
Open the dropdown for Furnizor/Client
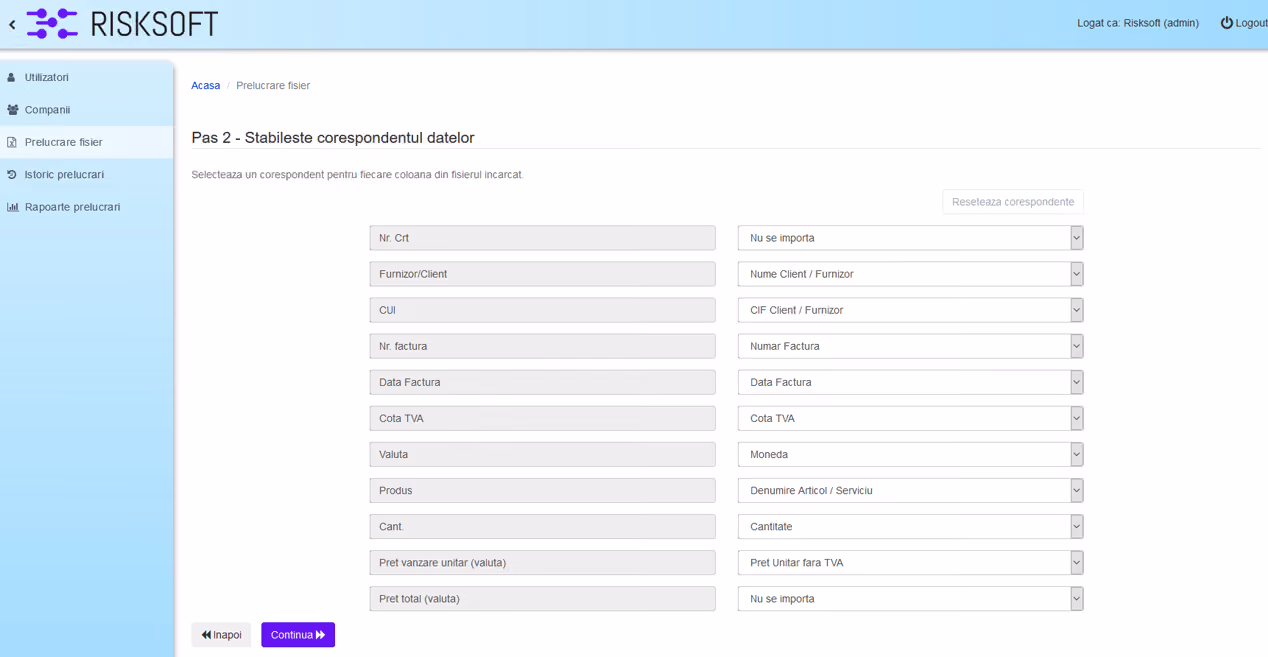(x=910, y=274)
